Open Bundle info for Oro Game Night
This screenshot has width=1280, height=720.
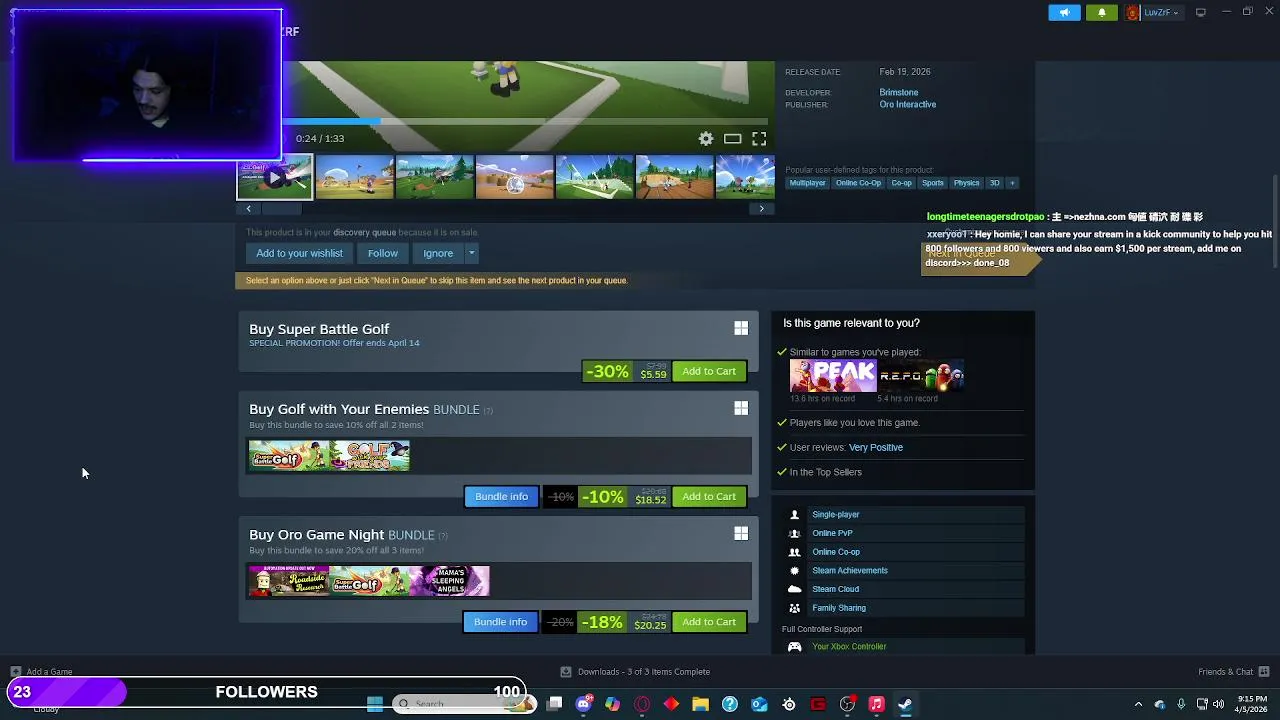click(x=500, y=622)
